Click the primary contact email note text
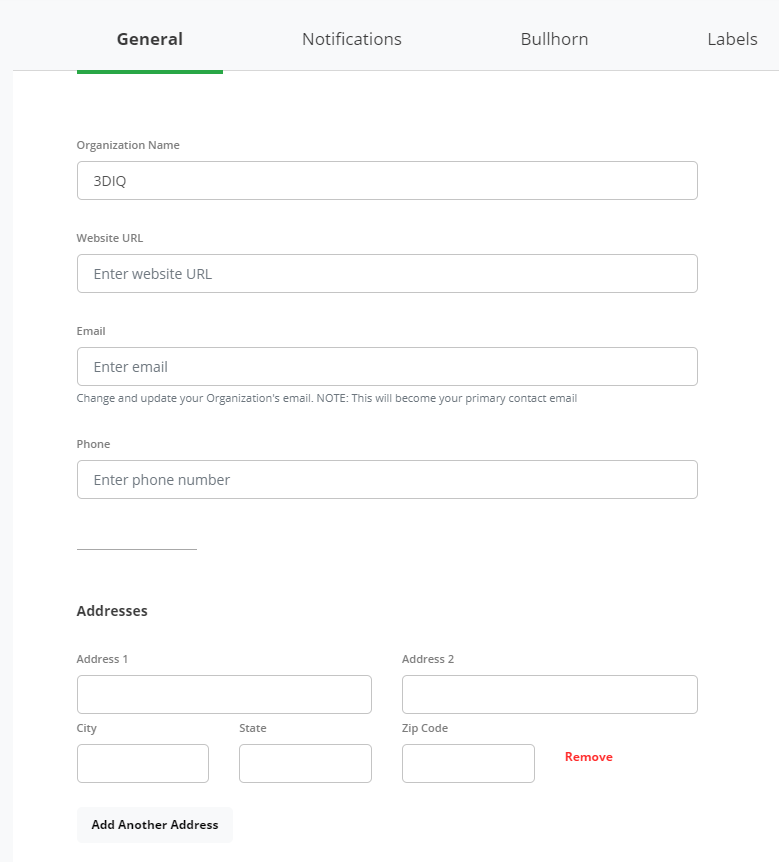The width and height of the screenshot is (779, 862). click(327, 398)
